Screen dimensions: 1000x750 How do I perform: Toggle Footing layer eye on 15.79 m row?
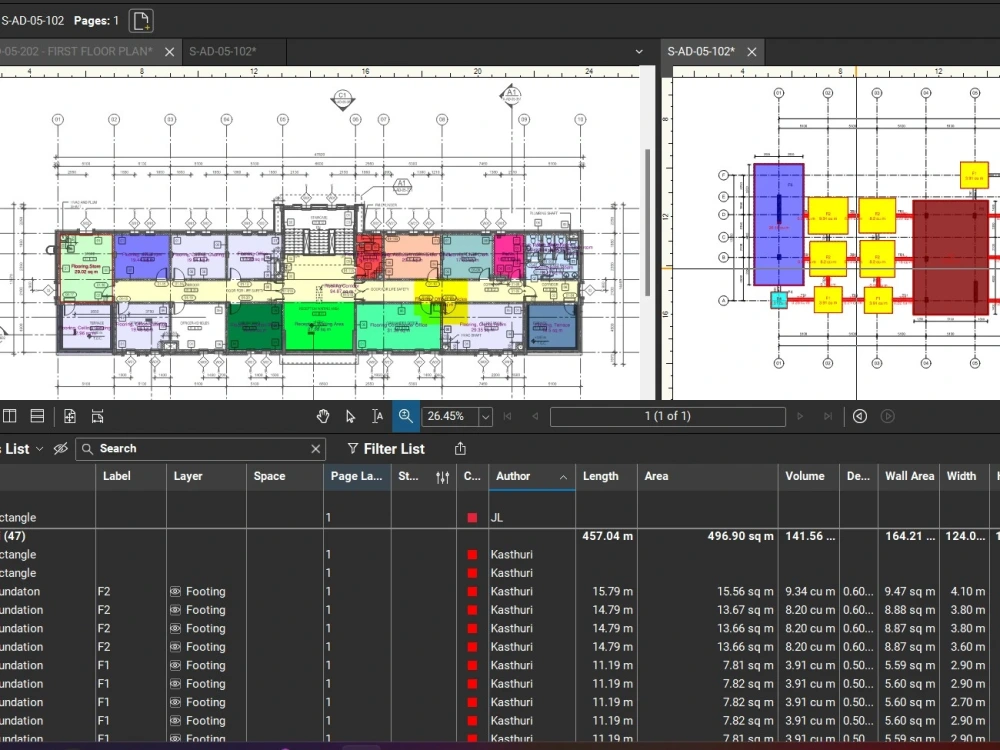tap(175, 592)
